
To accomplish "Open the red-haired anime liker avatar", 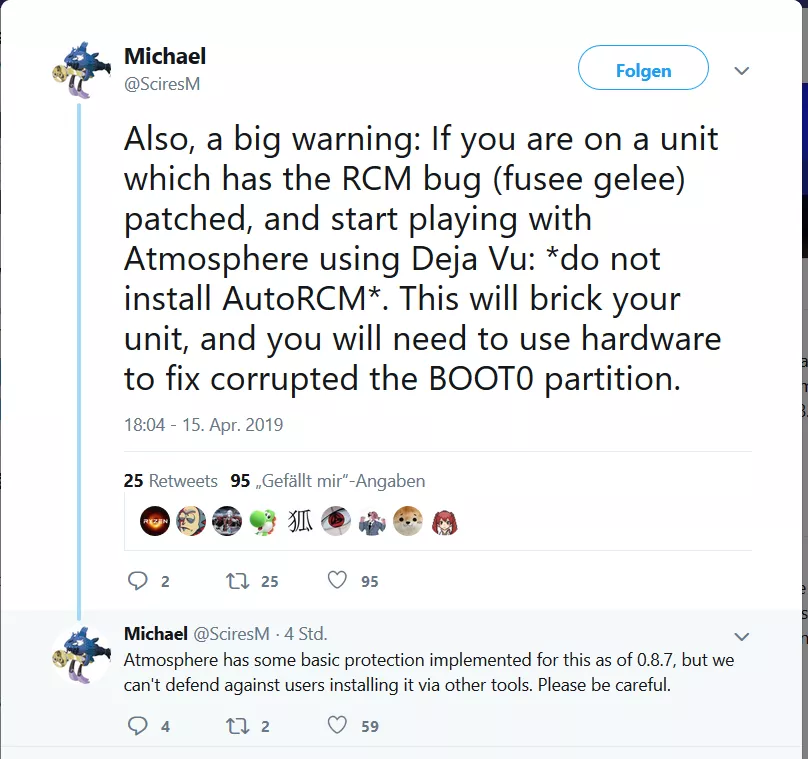I will click(444, 521).
